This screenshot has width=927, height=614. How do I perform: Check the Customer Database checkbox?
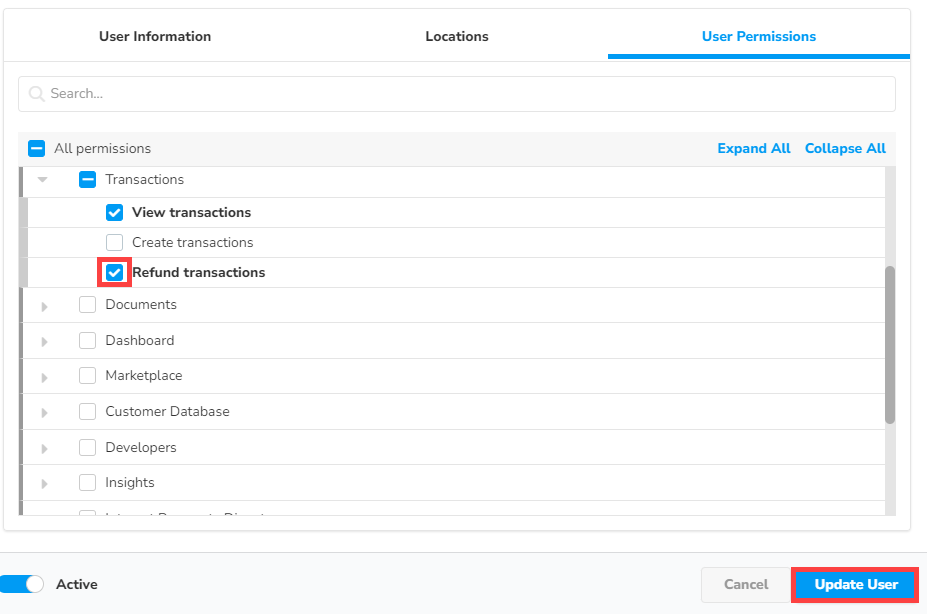pyautogui.click(x=87, y=412)
